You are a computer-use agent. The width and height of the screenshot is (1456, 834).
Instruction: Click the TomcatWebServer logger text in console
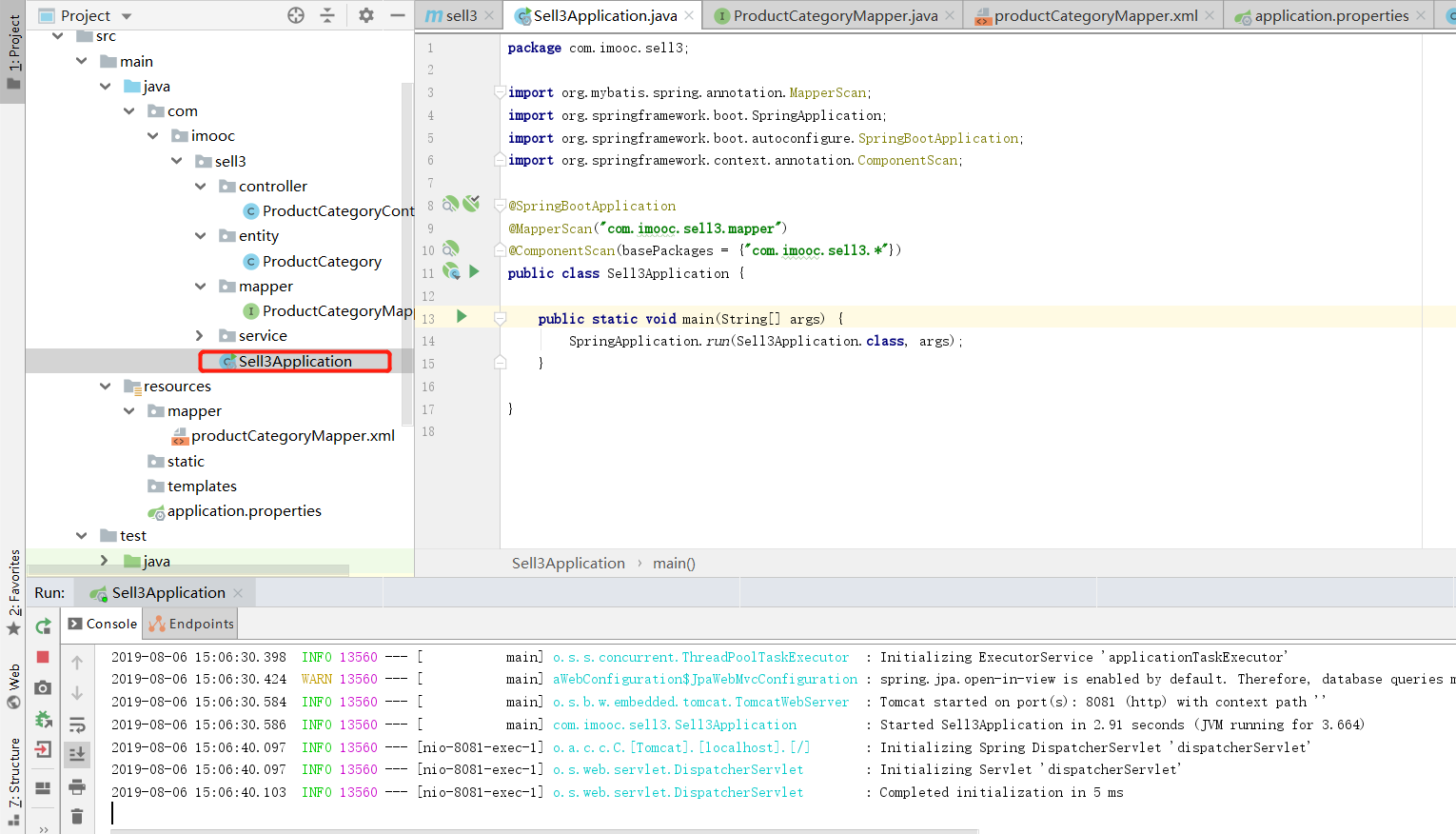tap(700, 702)
